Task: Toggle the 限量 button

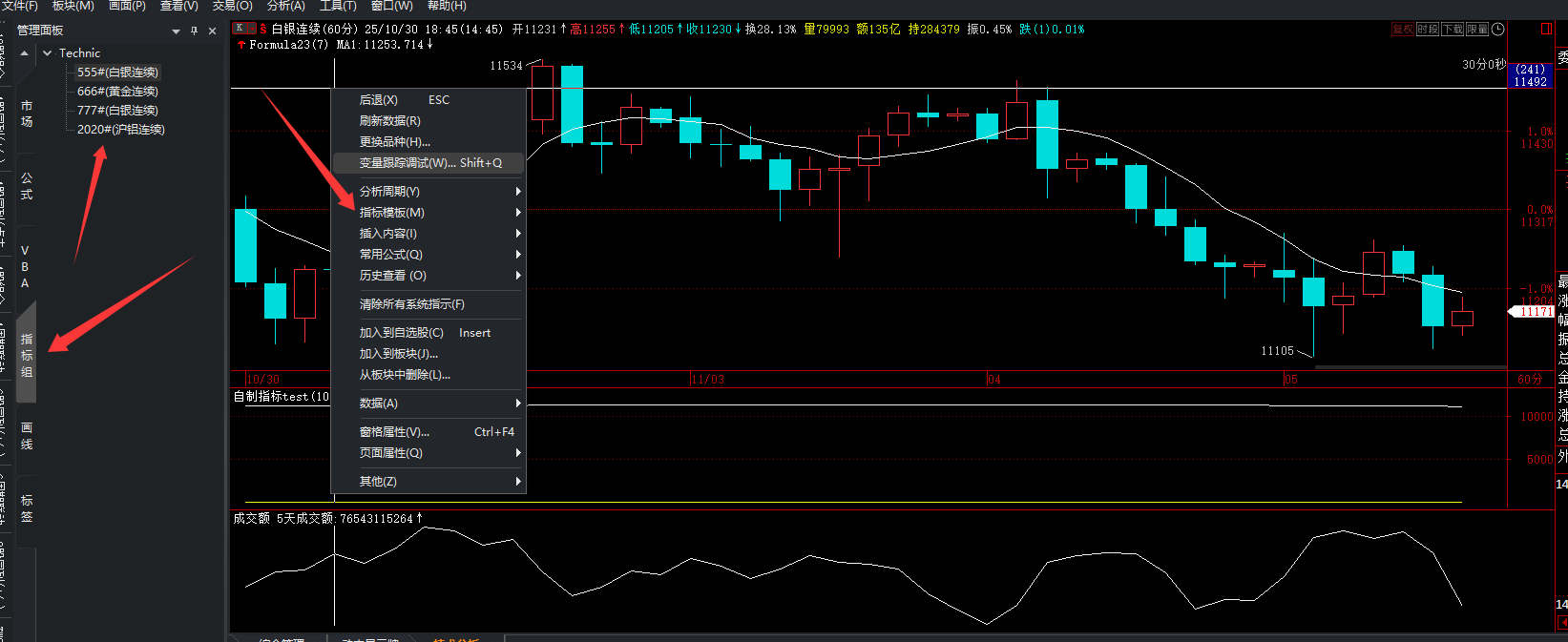Action: (x=1477, y=30)
